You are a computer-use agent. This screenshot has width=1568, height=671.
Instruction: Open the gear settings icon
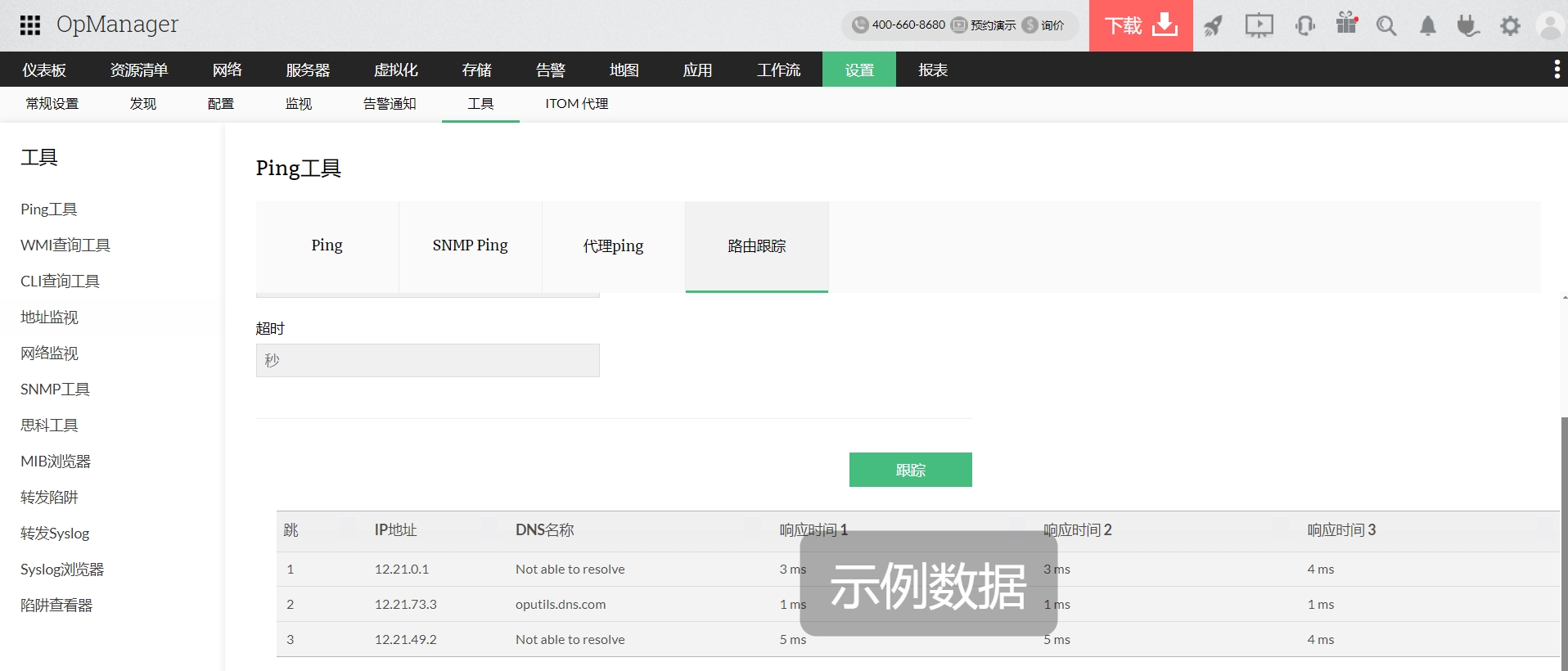(1510, 26)
